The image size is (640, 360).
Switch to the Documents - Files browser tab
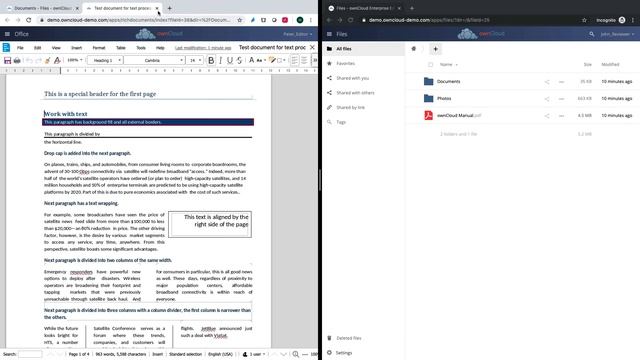[x=42, y=8]
